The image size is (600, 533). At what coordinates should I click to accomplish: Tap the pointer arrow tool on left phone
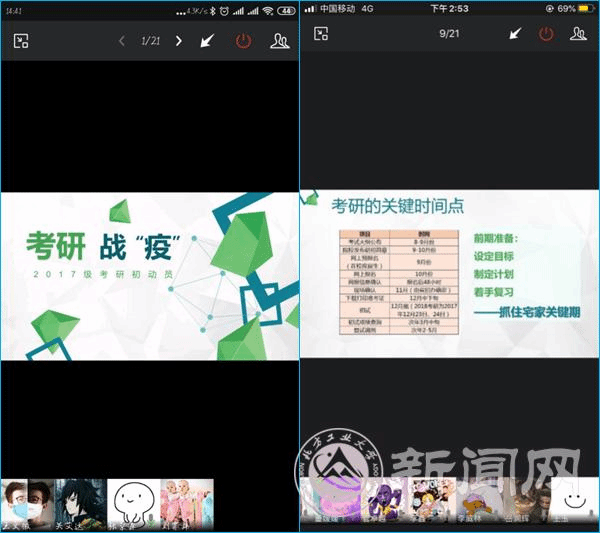[207, 41]
